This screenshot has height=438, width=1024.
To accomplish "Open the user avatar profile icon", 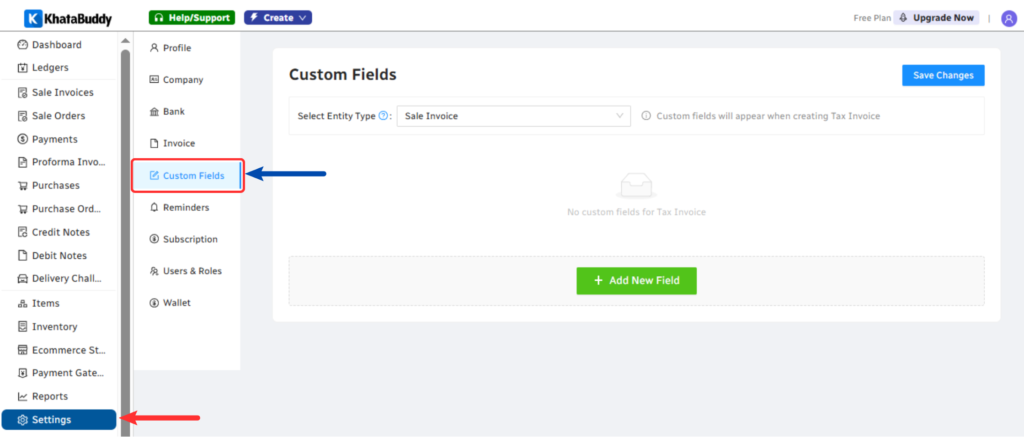I will pos(1008,18).
